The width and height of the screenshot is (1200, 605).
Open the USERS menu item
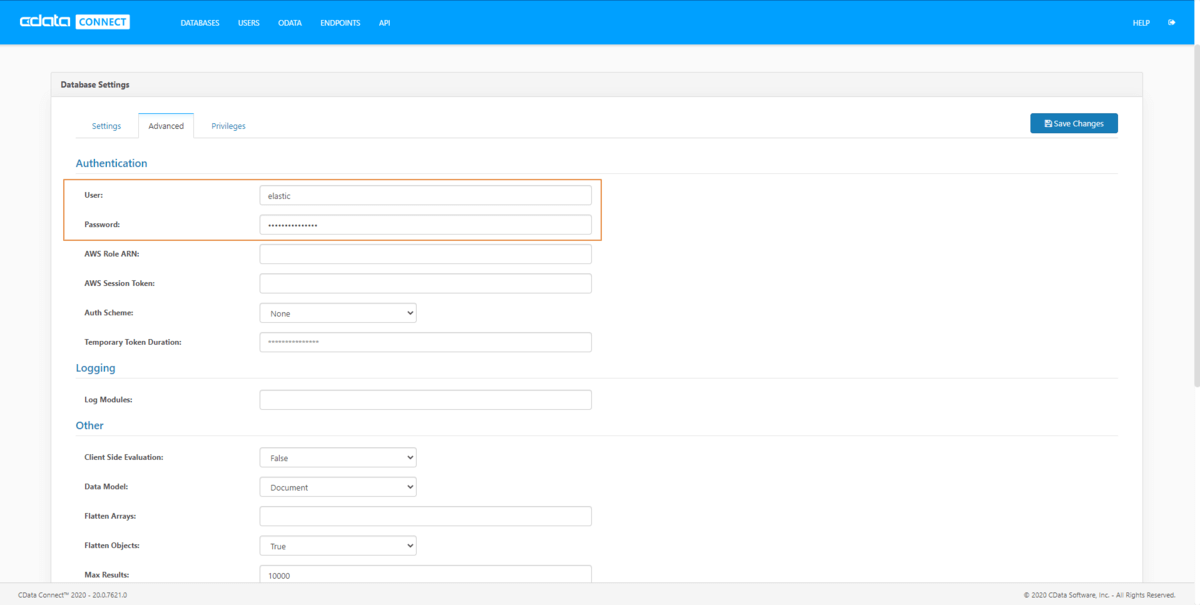click(x=249, y=23)
